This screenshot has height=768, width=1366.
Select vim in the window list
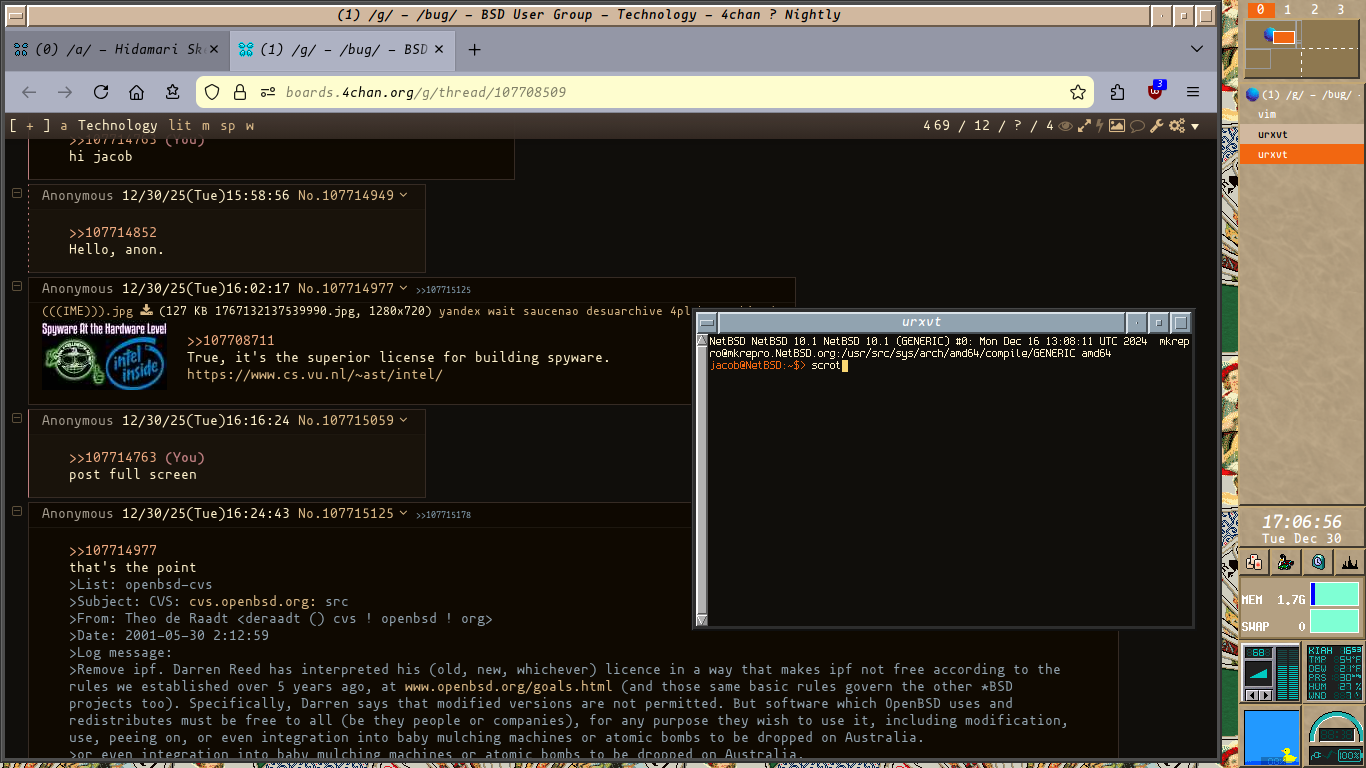coord(1302,114)
